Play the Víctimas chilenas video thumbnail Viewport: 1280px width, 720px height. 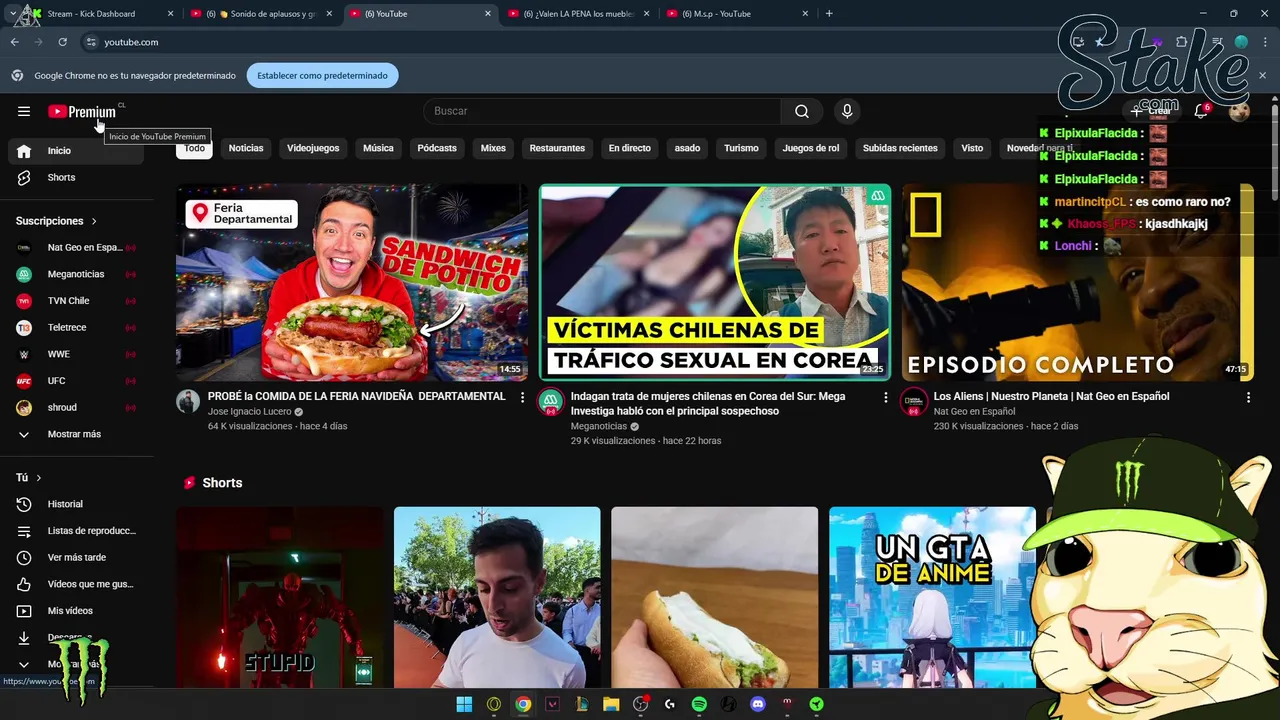[715, 283]
